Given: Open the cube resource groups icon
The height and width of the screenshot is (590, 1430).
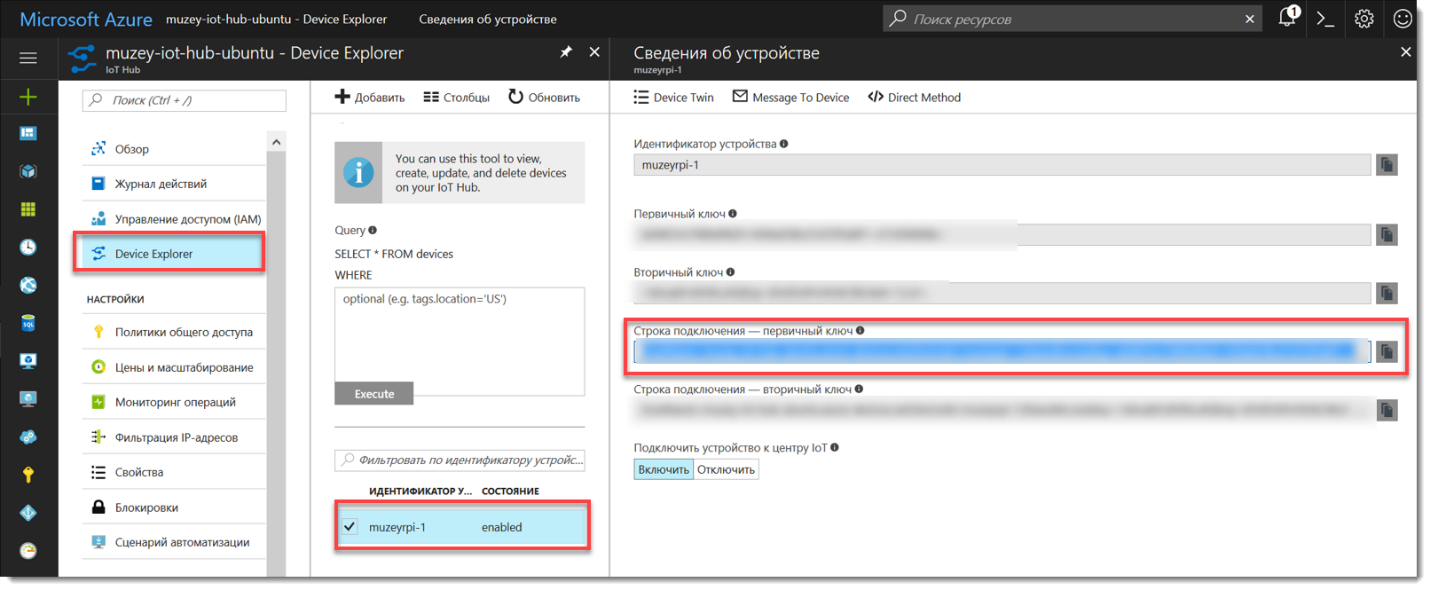Looking at the screenshot, I should point(28,171).
